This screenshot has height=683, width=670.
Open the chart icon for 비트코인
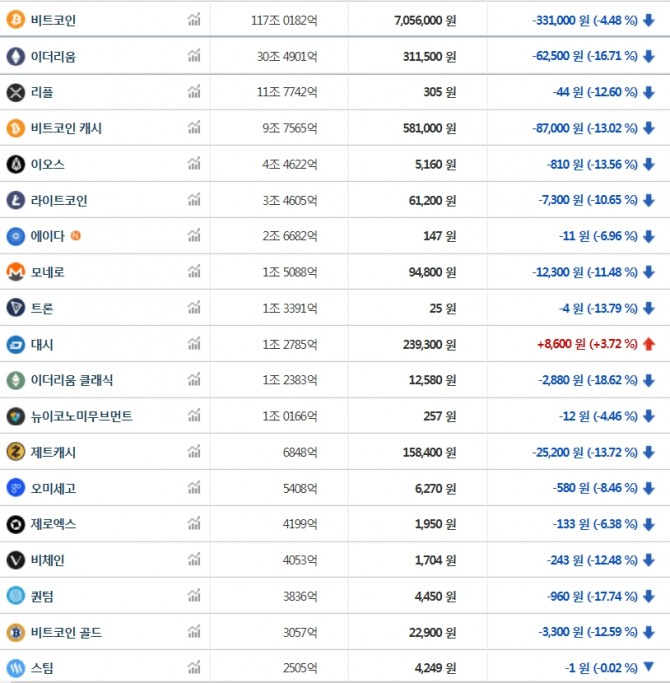point(193,20)
